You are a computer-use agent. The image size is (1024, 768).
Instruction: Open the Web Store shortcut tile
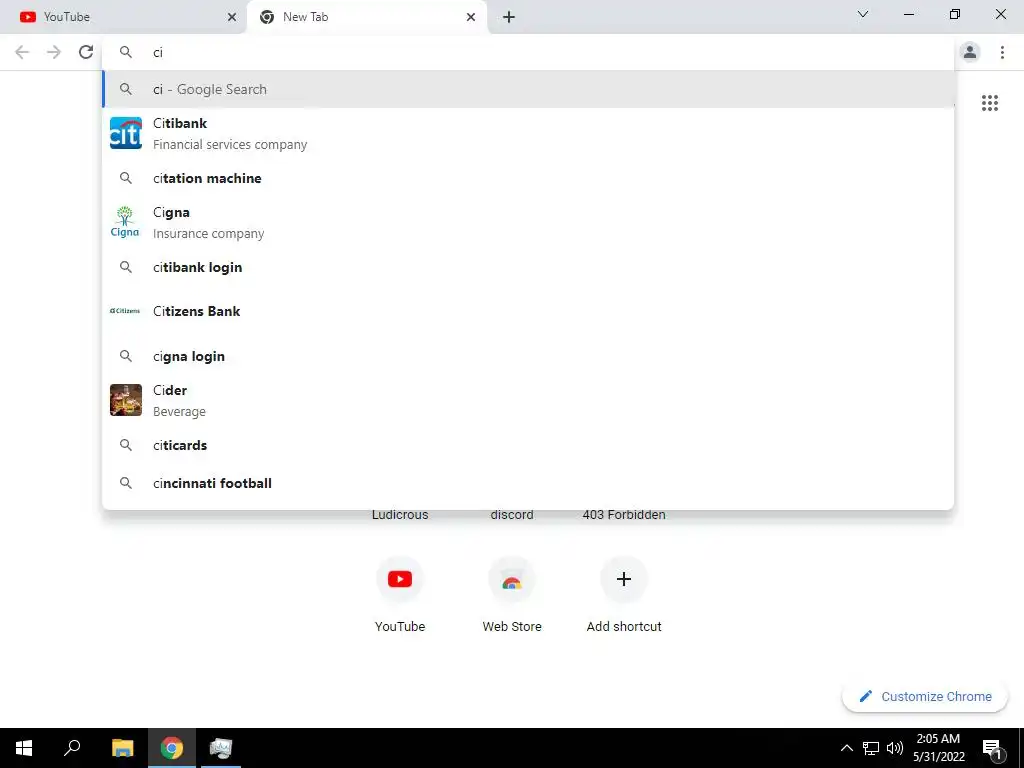[512, 594]
